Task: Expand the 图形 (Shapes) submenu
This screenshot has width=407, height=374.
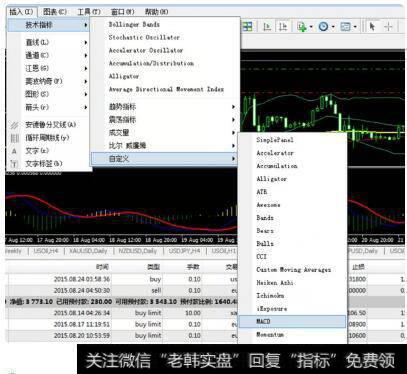Action: point(49,94)
